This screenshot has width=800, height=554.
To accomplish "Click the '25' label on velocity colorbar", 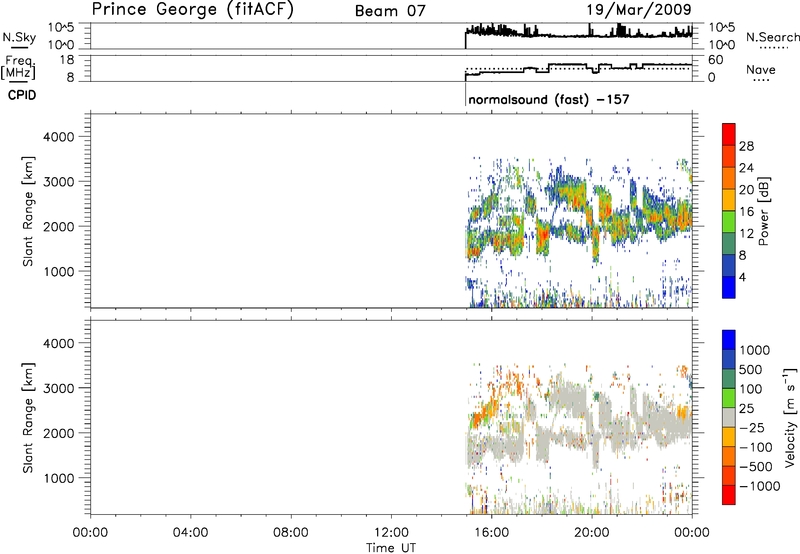I will [746, 408].
